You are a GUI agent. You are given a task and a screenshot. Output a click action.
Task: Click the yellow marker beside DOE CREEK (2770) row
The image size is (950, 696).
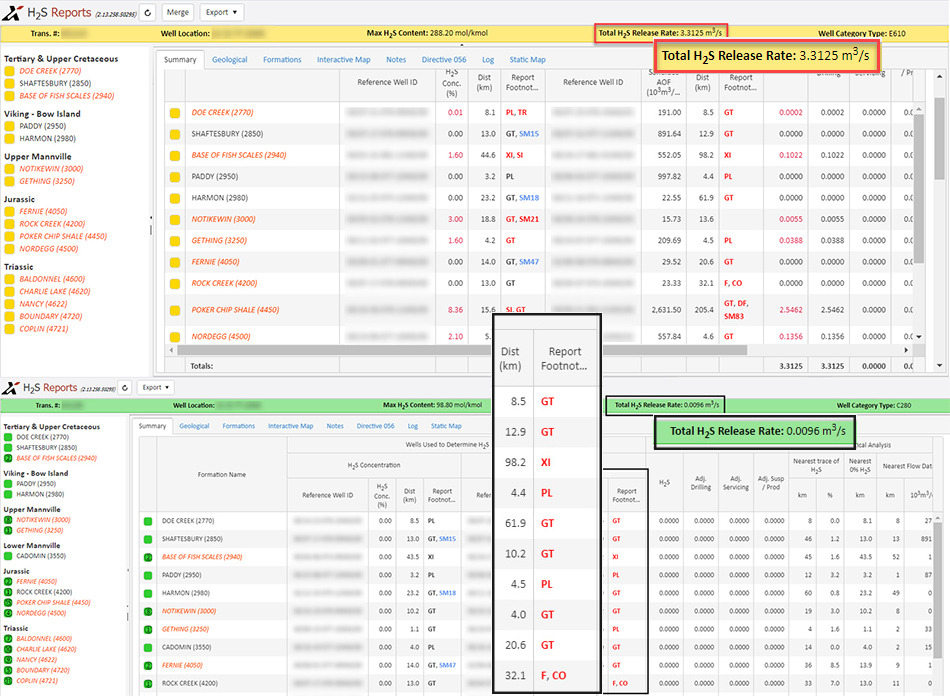click(174, 113)
